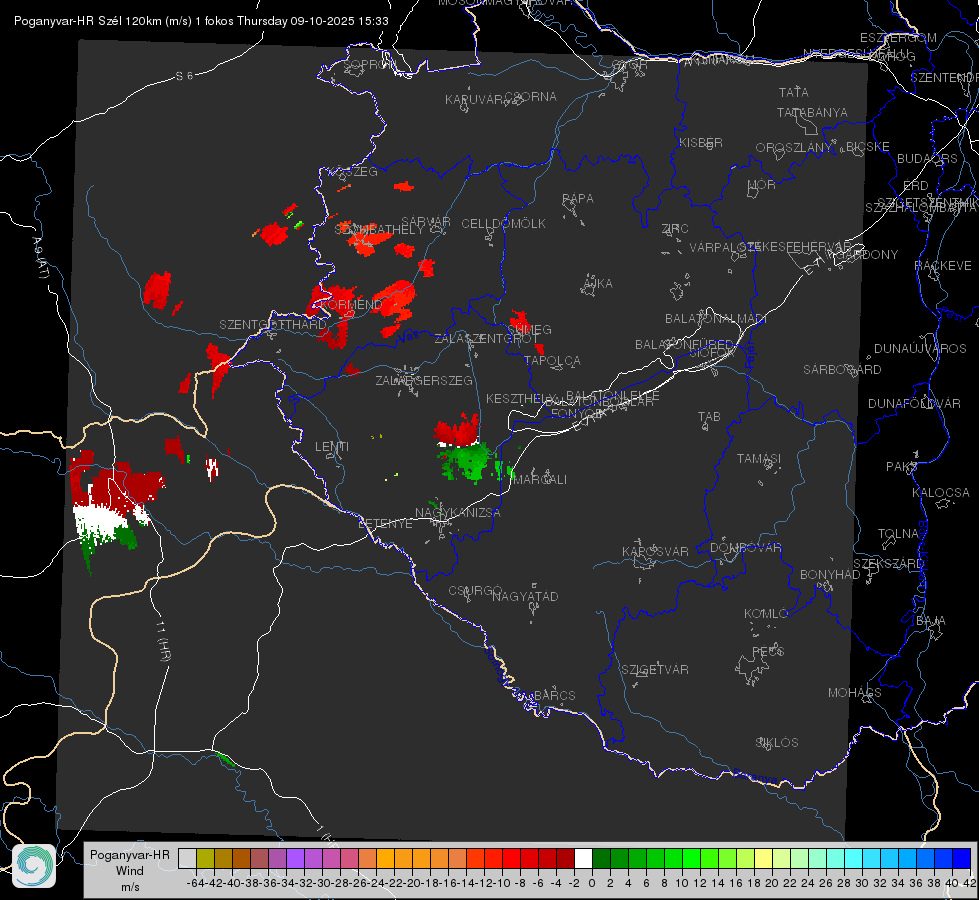Click the SZENTGOTTHARD town label
Image resolution: width=979 pixels, height=900 pixels.
point(273,325)
